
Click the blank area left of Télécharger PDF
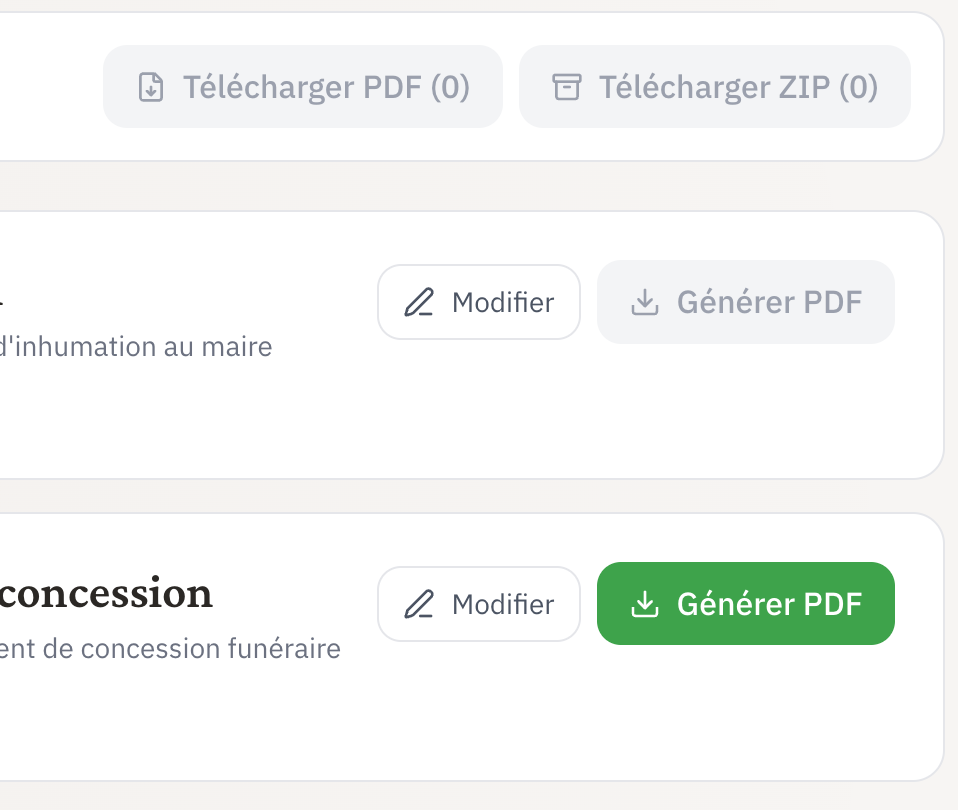(50, 88)
